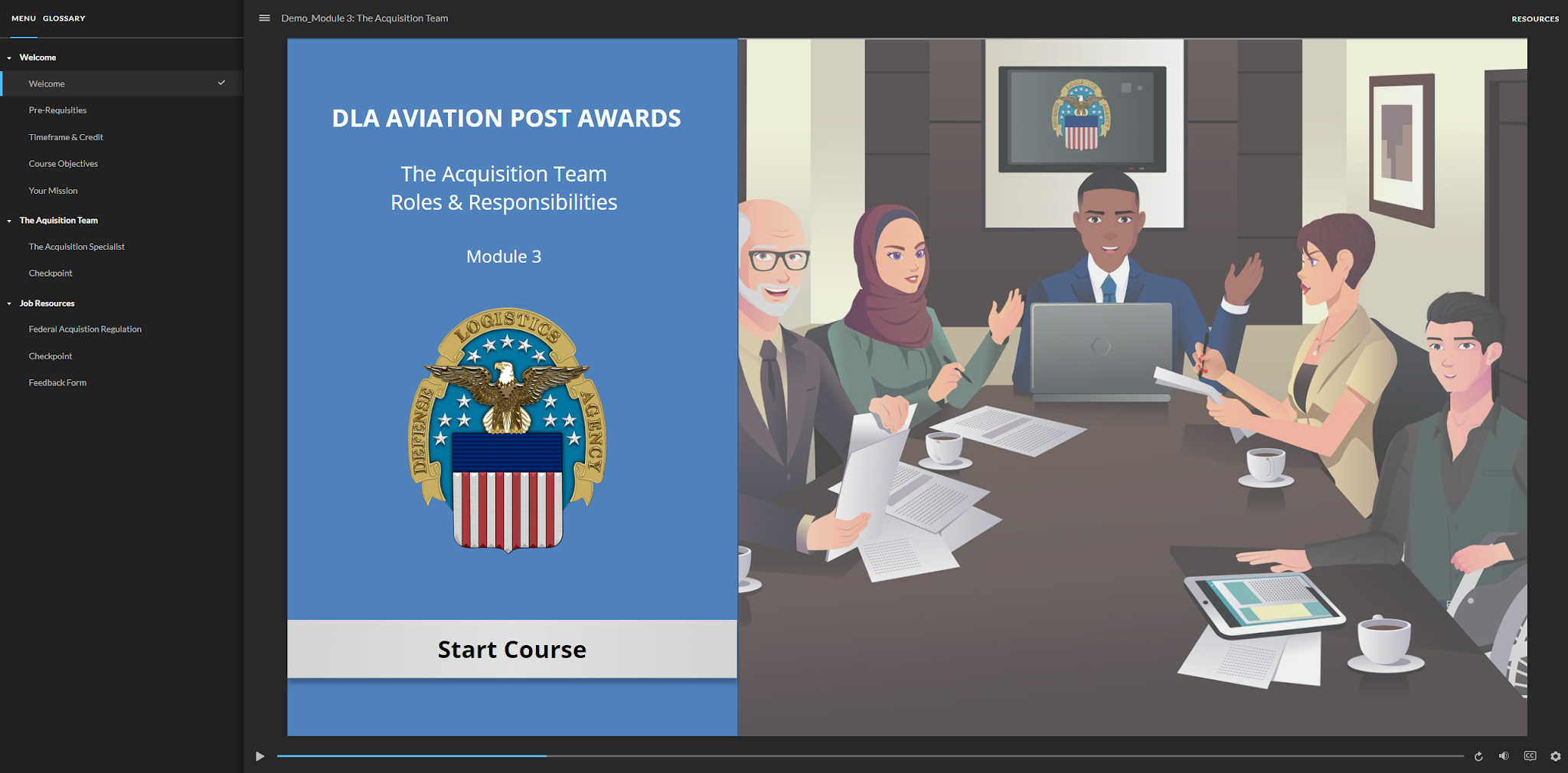Switch to the Menu tab
1568x773 pixels.
[24, 18]
